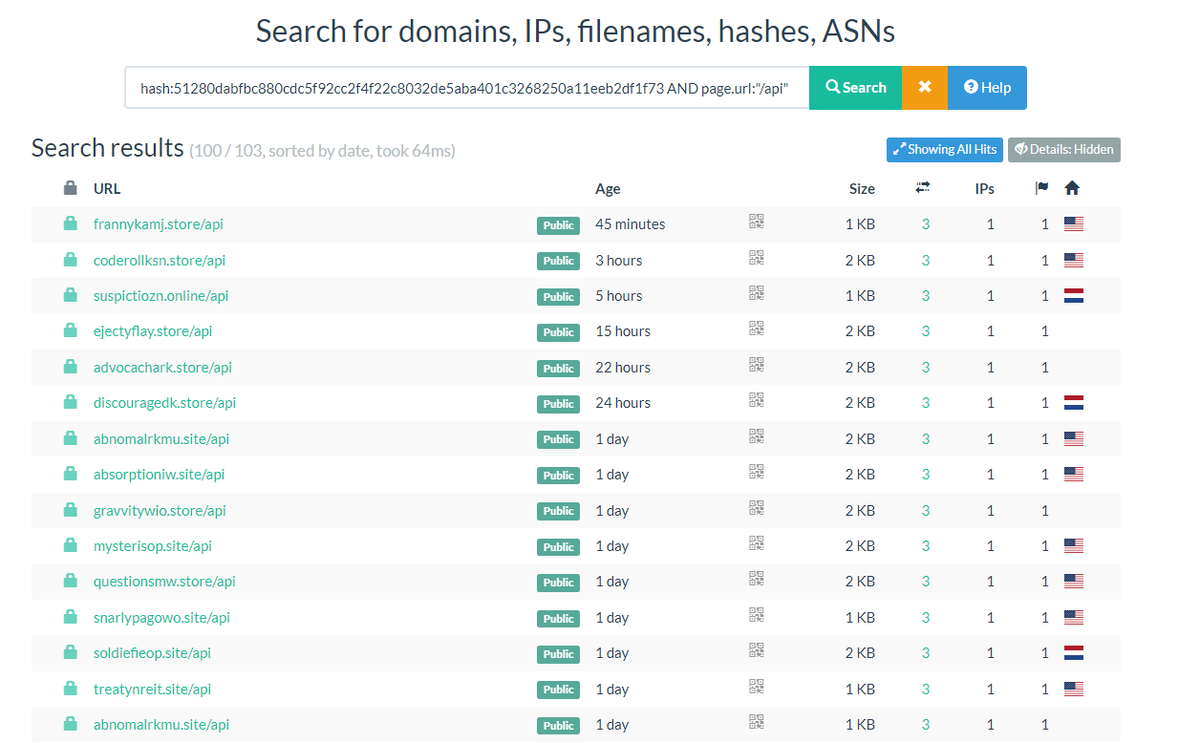Image resolution: width=1200 pixels, height=743 pixels.
Task: Click QR code icon for snarlypagowo.site row
Action: point(756,615)
